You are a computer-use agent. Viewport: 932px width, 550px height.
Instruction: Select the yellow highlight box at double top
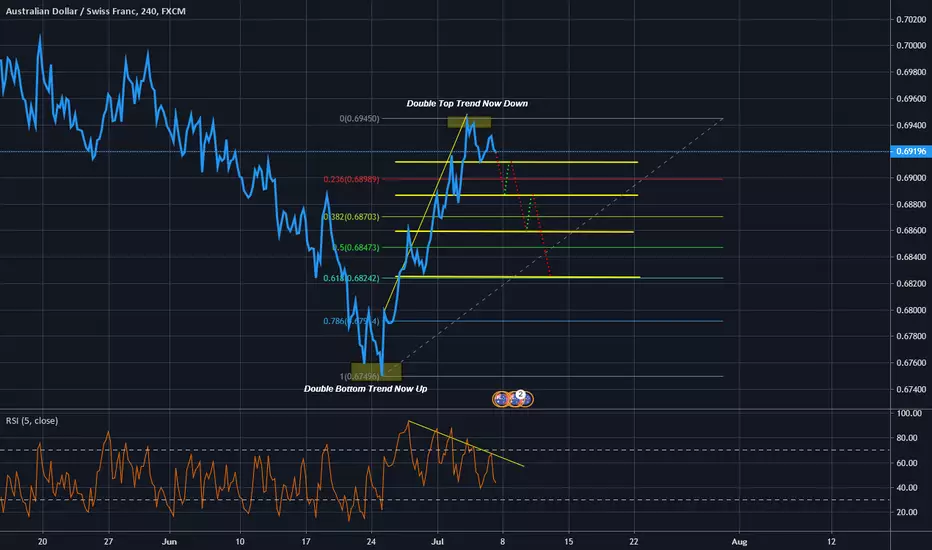point(470,122)
